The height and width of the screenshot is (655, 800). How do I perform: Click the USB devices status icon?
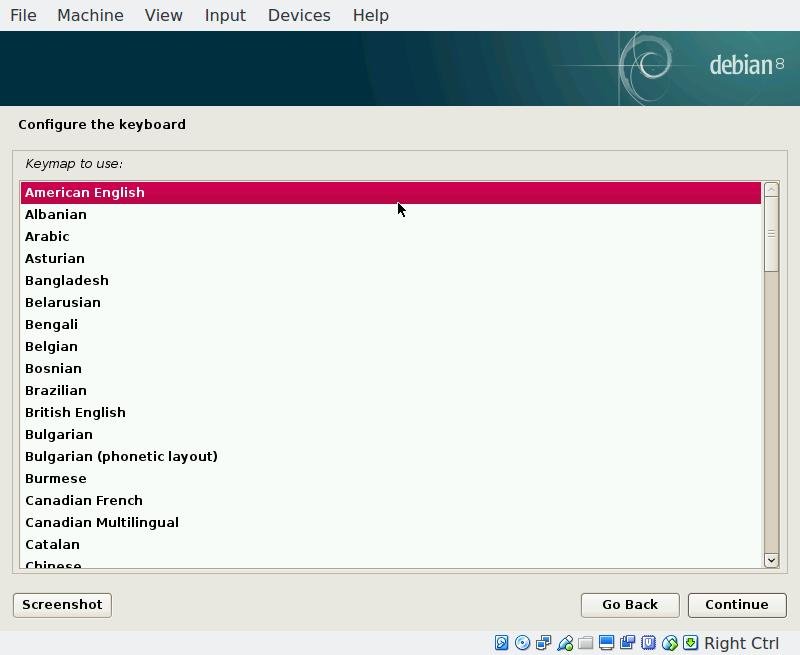(565, 643)
